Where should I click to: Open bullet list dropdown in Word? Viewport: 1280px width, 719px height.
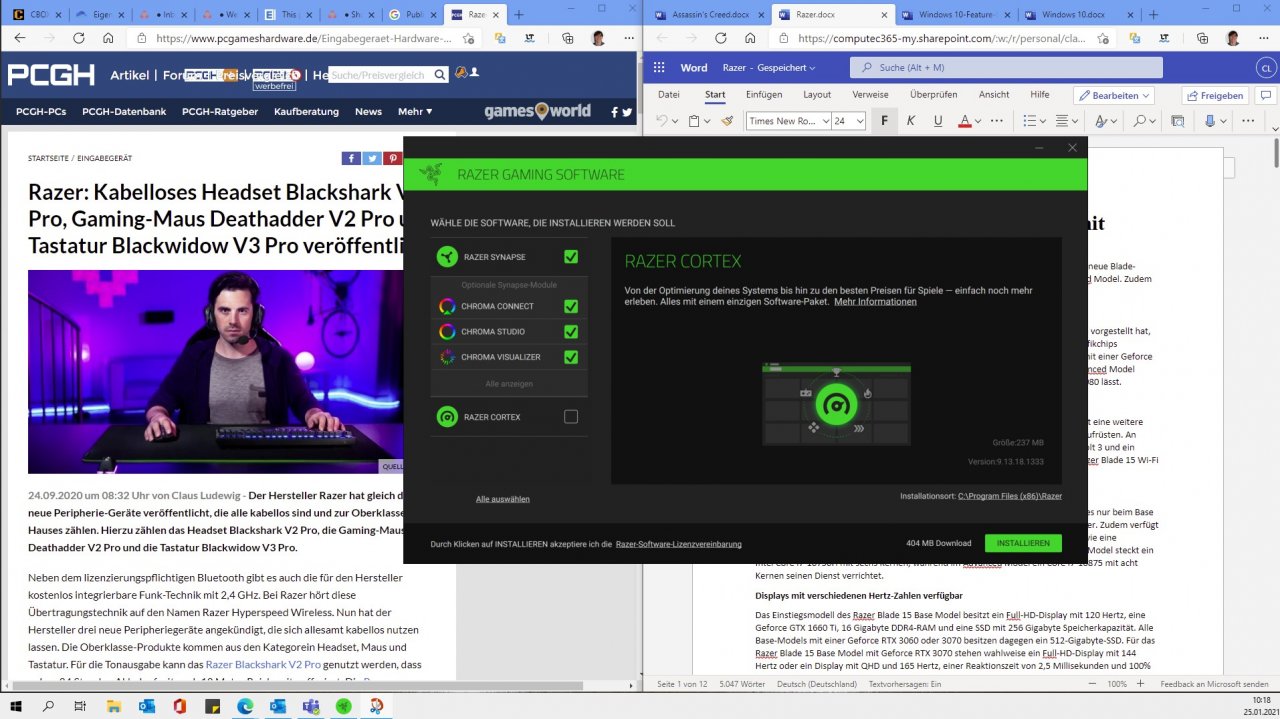[x=1043, y=121]
